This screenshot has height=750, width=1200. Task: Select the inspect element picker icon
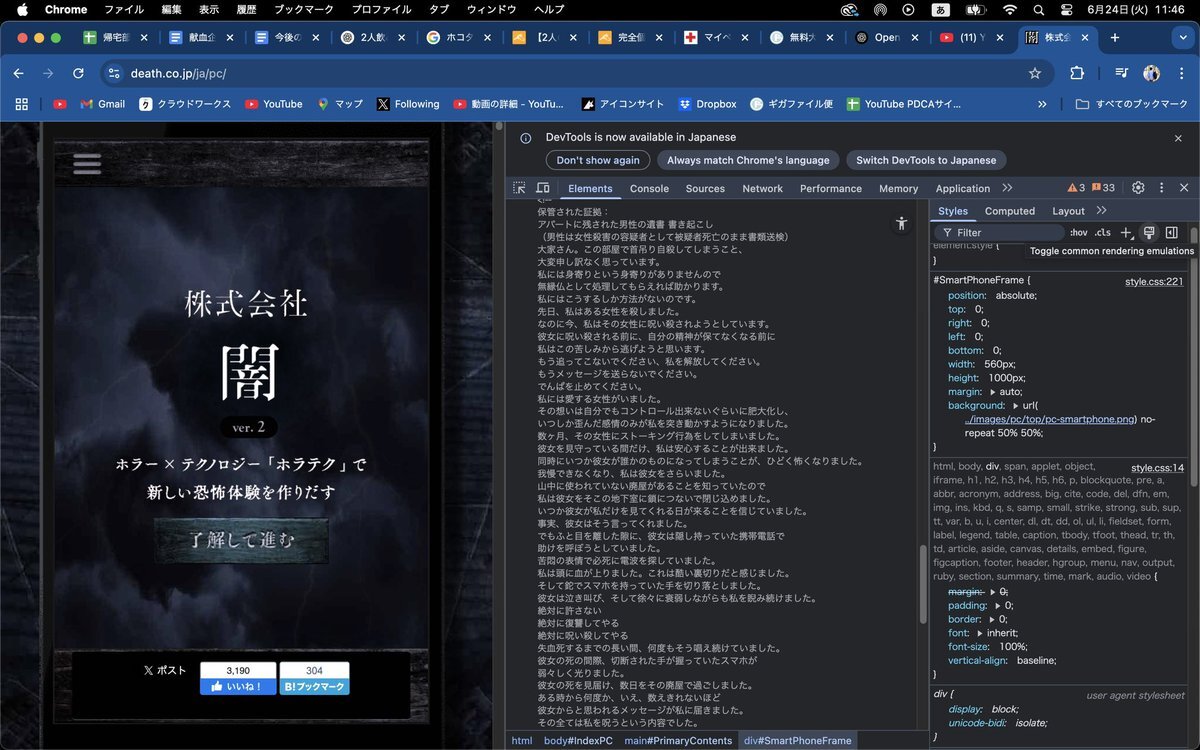click(519, 188)
